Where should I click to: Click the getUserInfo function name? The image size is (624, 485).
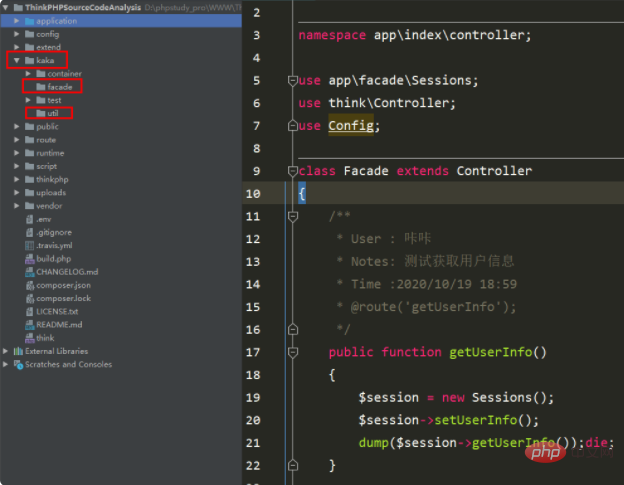pos(491,353)
